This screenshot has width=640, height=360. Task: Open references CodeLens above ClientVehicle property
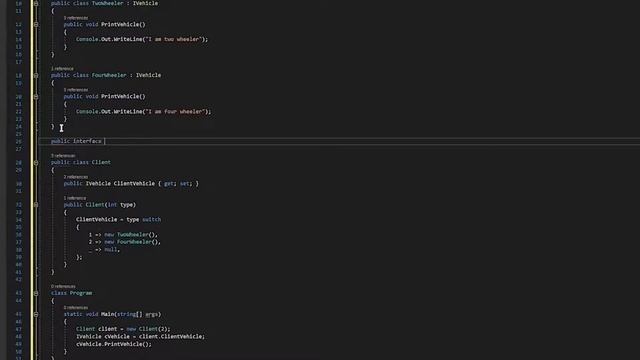(x=76, y=177)
